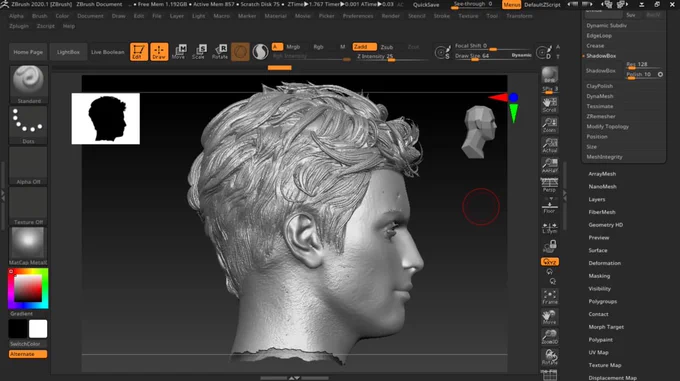Click the head navigation gizmo
The width and height of the screenshot is (680, 381).
[x=480, y=132]
